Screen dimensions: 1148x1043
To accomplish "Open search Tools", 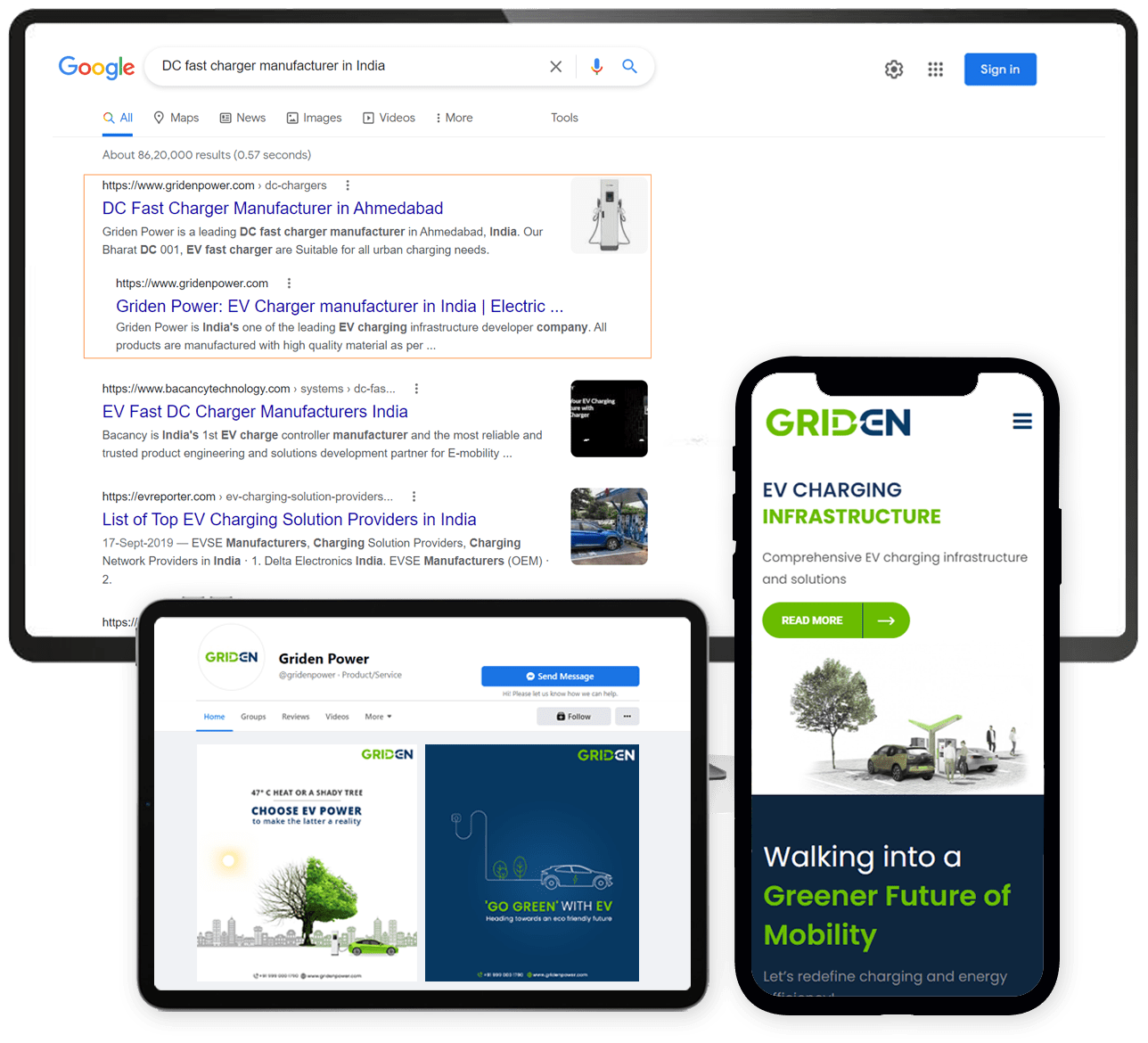I will coord(564,118).
